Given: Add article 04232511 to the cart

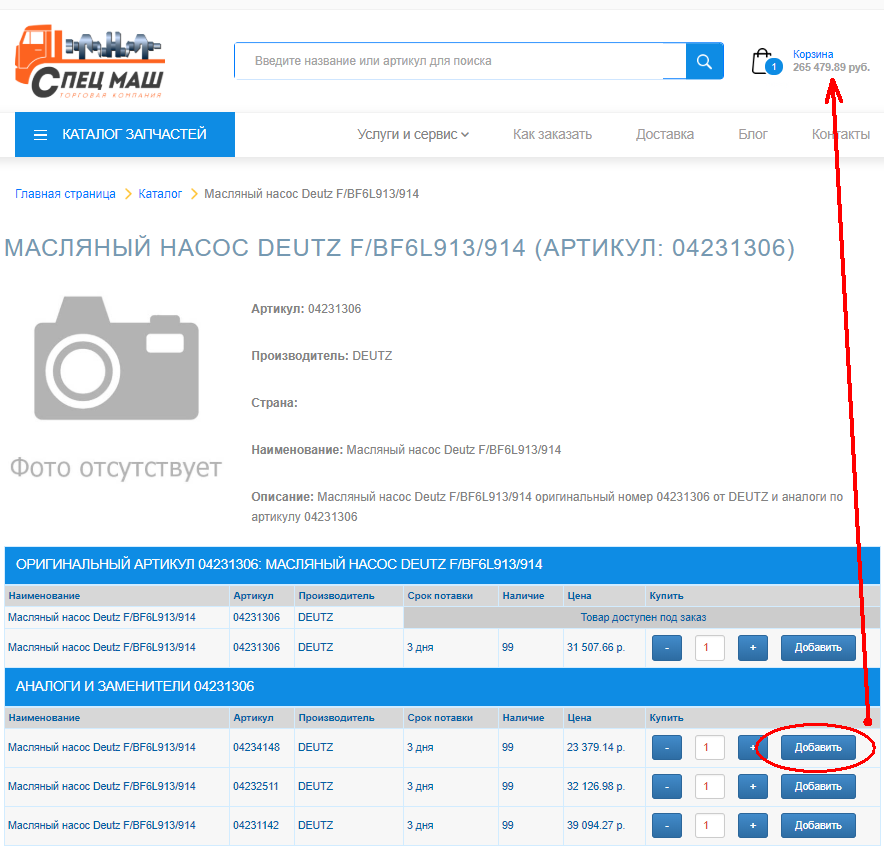Looking at the screenshot, I should [x=818, y=786].
